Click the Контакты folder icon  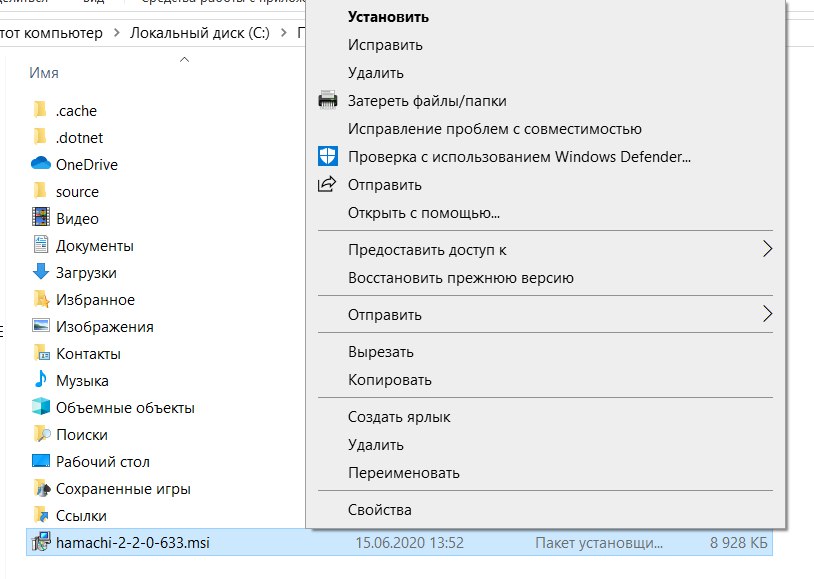40,353
